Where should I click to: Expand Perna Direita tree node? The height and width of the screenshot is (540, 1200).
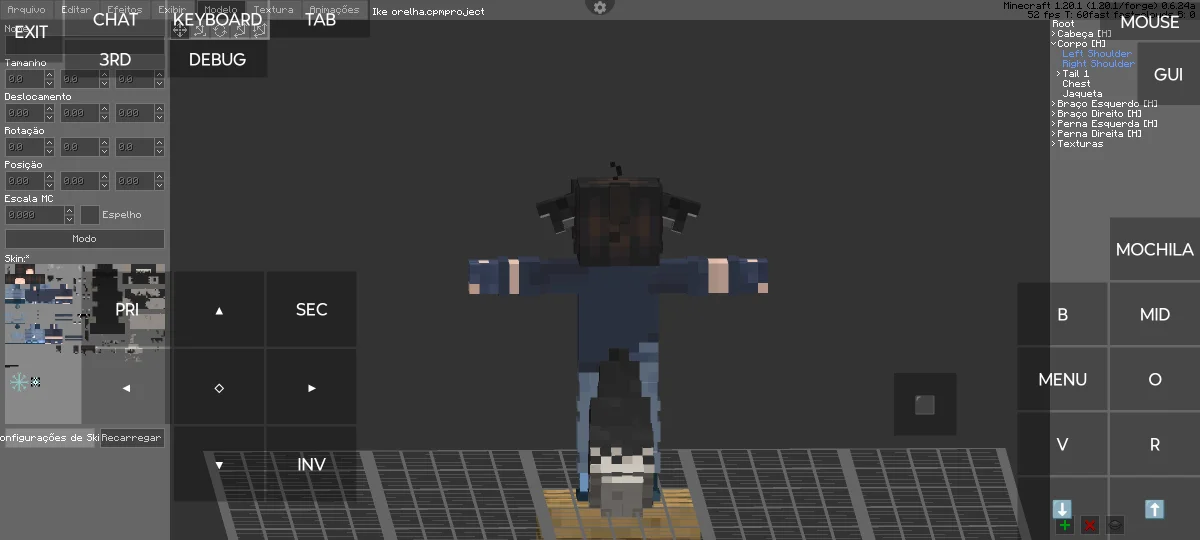(1054, 134)
